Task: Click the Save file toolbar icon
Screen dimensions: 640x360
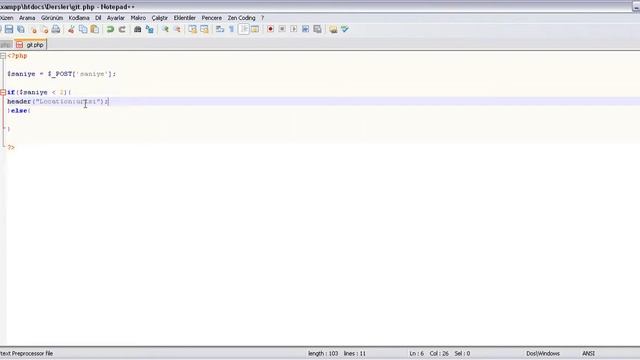Action: pos(9,29)
